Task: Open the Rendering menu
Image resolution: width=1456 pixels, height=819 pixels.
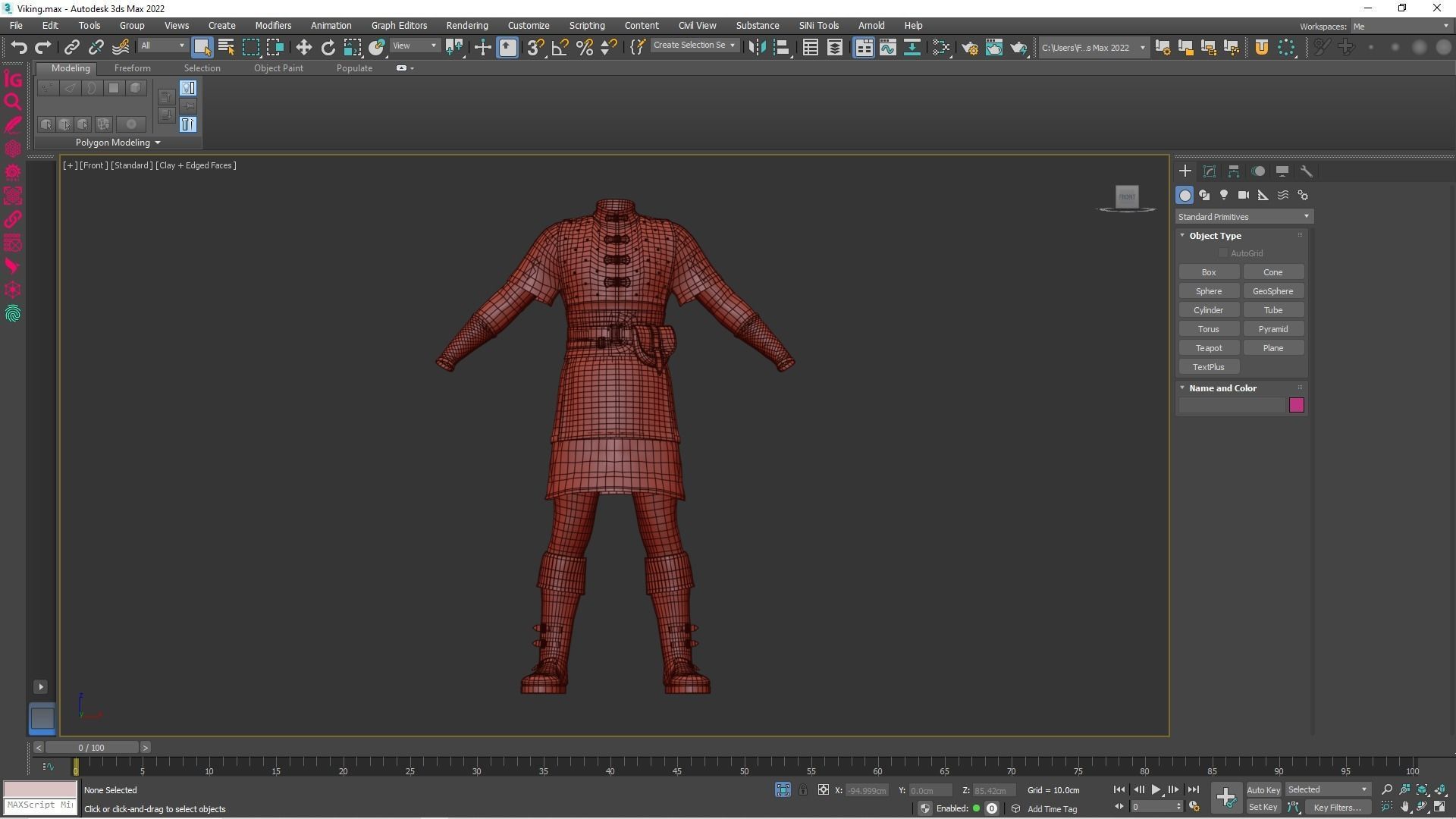Action: point(466,26)
